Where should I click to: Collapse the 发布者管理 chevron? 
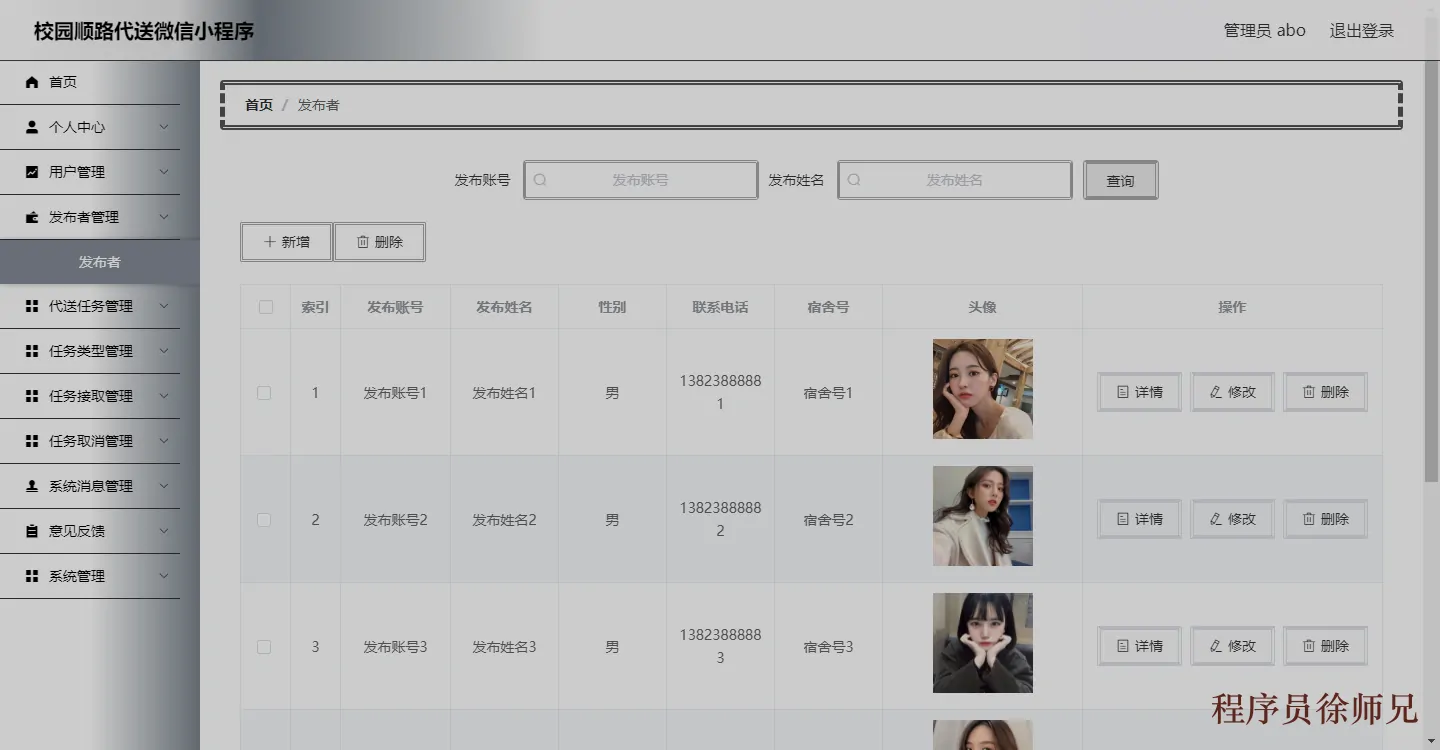164,217
